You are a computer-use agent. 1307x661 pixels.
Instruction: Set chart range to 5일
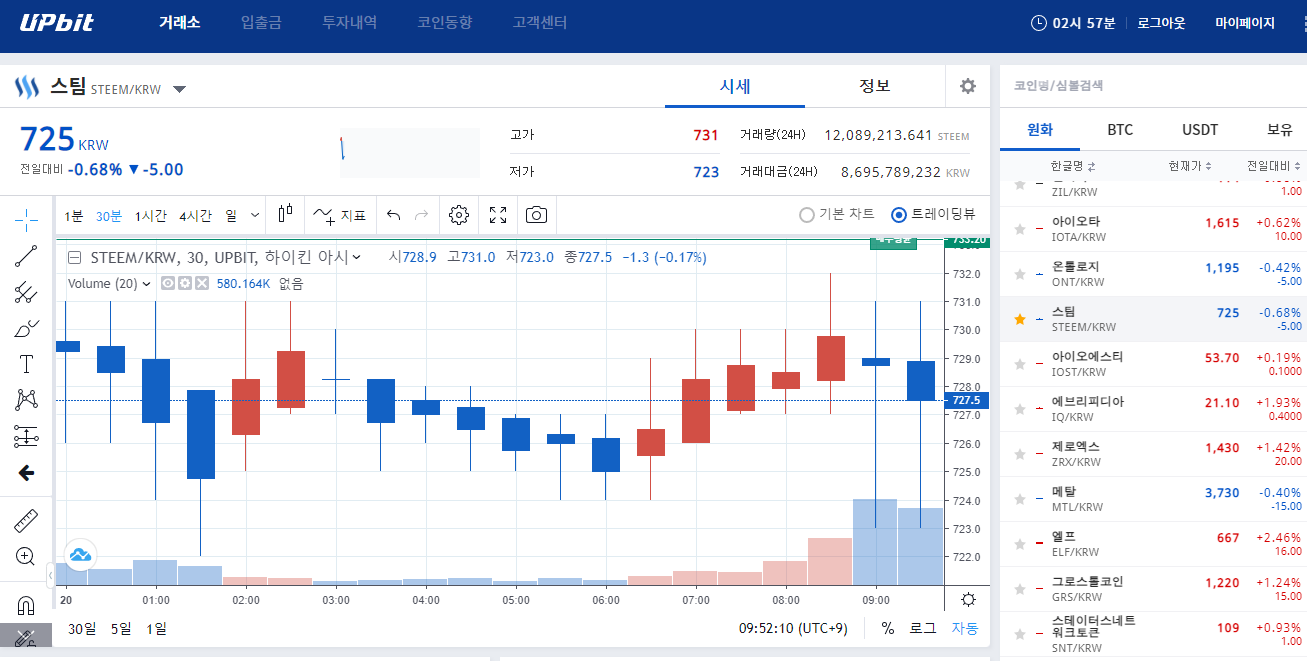coord(121,628)
